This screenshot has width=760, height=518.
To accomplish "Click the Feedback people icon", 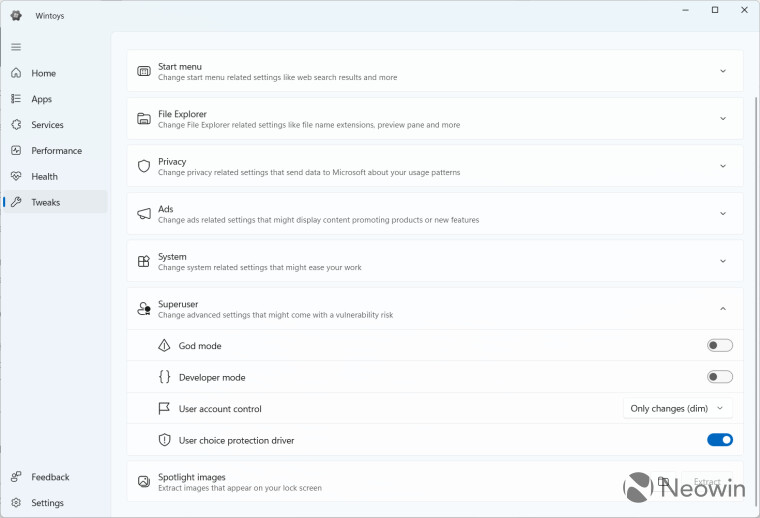I will [16, 477].
